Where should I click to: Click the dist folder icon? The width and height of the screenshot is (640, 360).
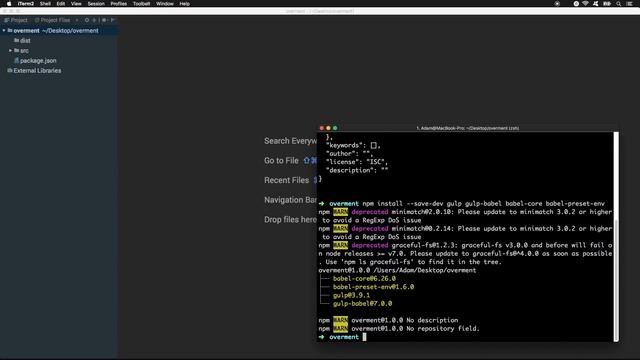[16, 40]
